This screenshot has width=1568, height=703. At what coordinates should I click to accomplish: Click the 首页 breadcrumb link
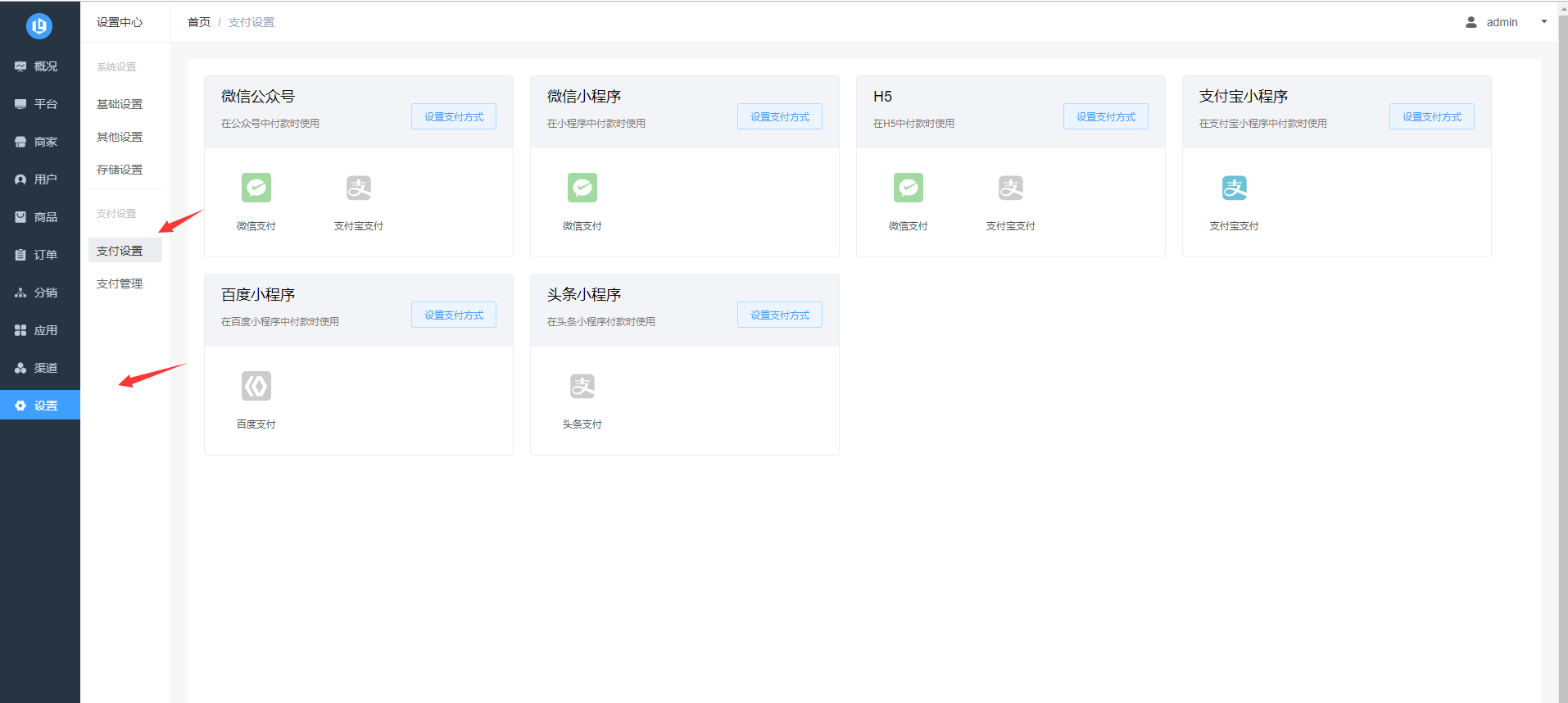(x=199, y=22)
